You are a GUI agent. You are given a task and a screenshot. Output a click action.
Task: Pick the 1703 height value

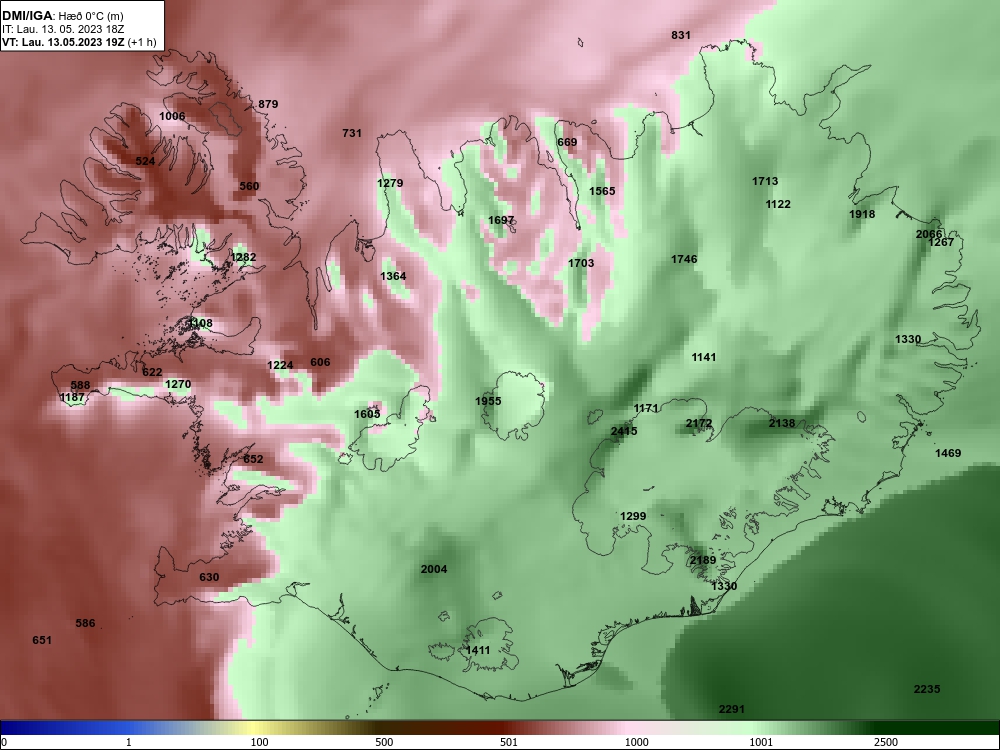(x=581, y=263)
